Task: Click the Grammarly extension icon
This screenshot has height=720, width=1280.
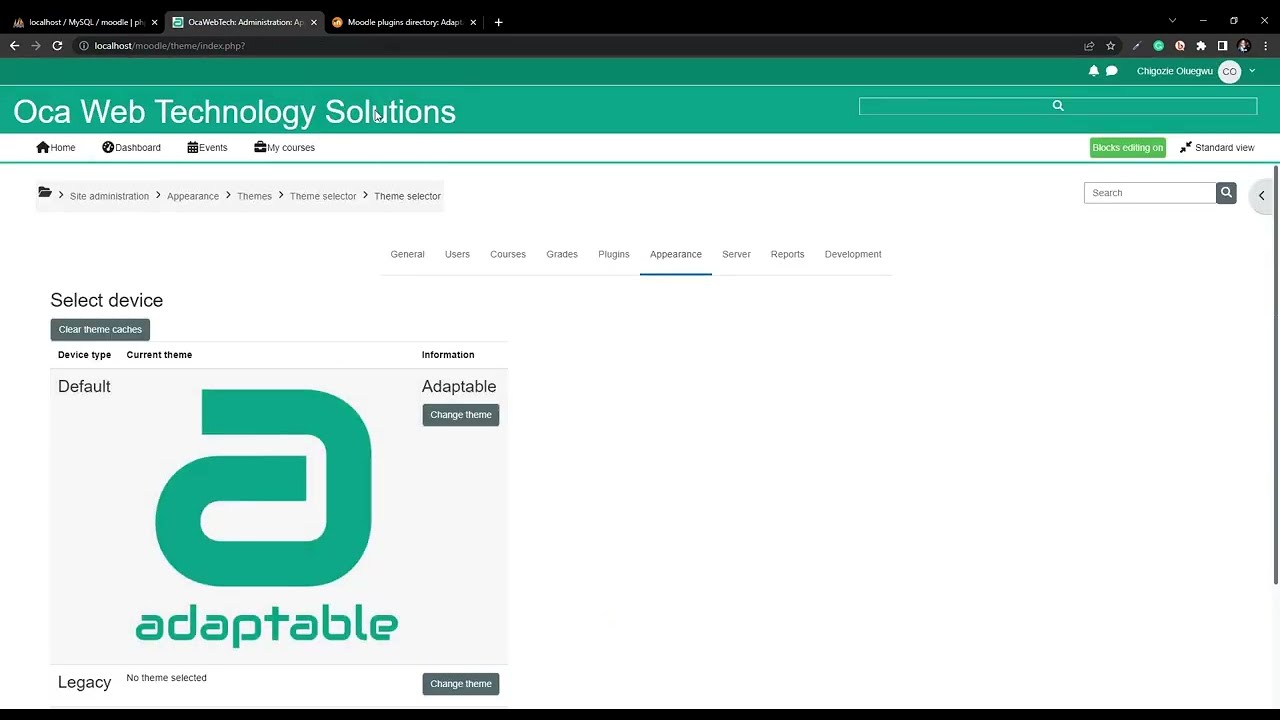Action: pos(1159,46)
